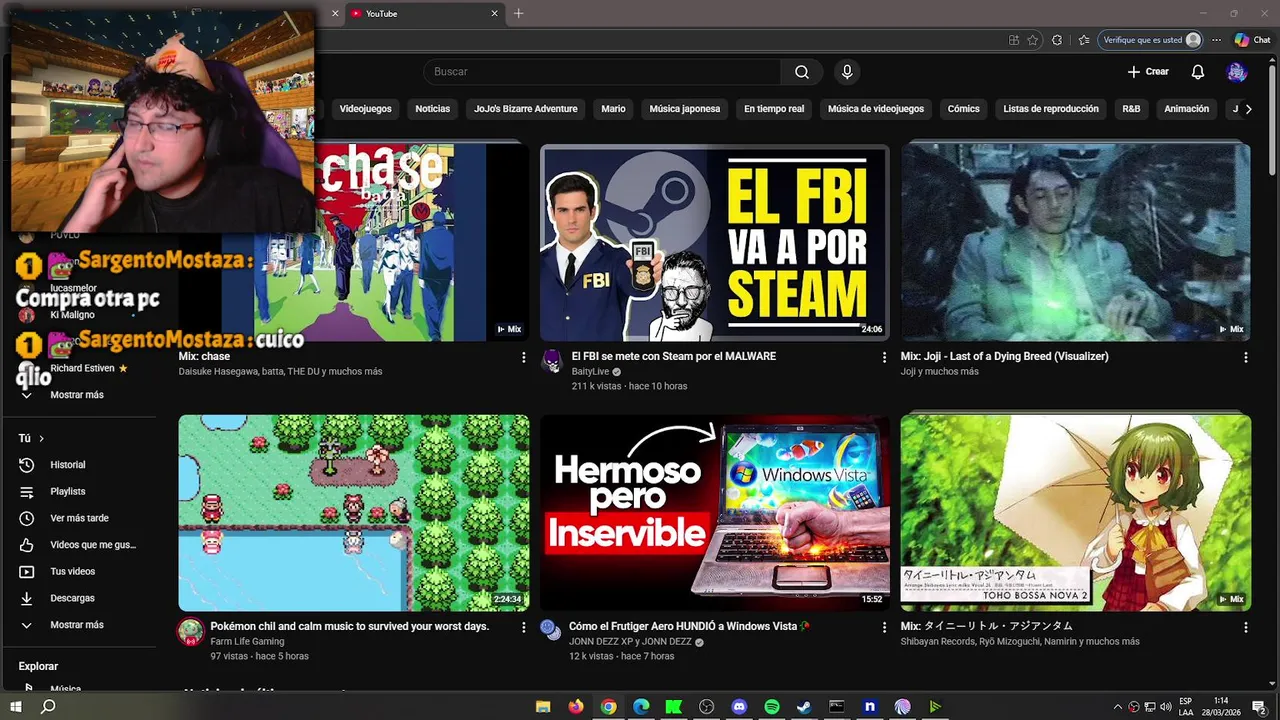The image size is (1280, 720).
Task: Open the Farm Life Gaming channel avatar
Action: (x=190, y=632)
